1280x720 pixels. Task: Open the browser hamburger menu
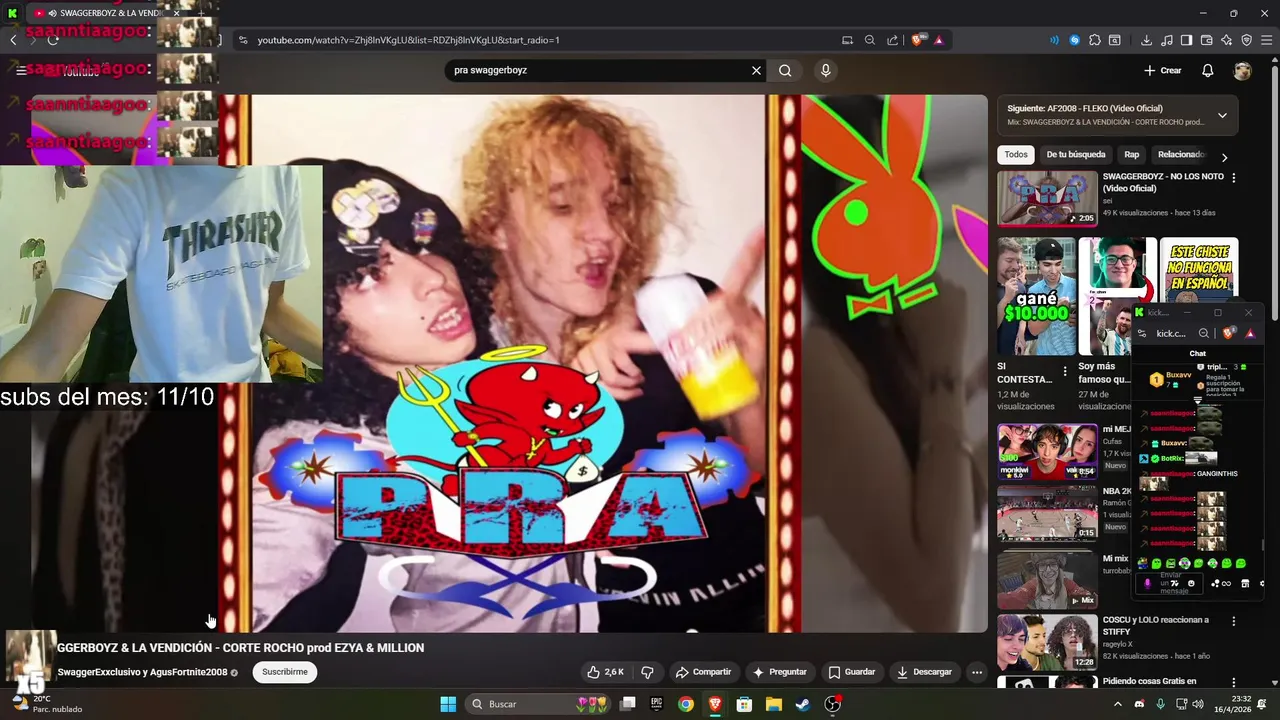[x=1266, y=40]
